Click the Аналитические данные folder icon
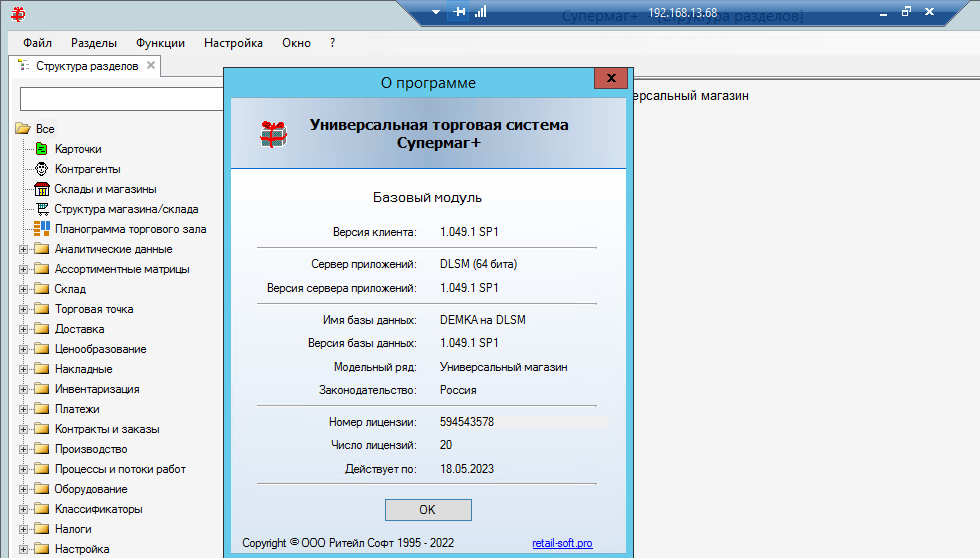 [42, 249]
